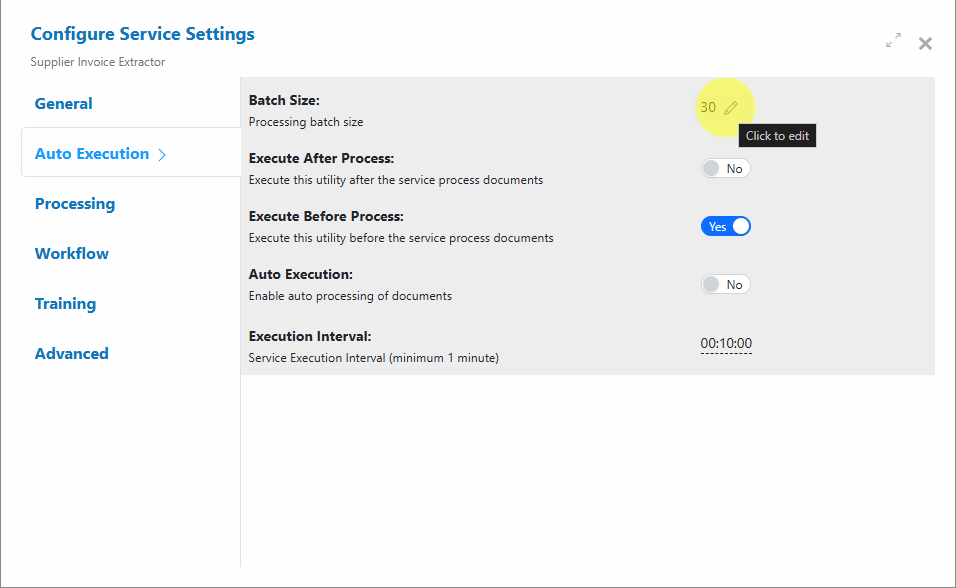Go to the Training tab
The width and height of the screenshot is (956, 588).
click(x=65, y=304)
